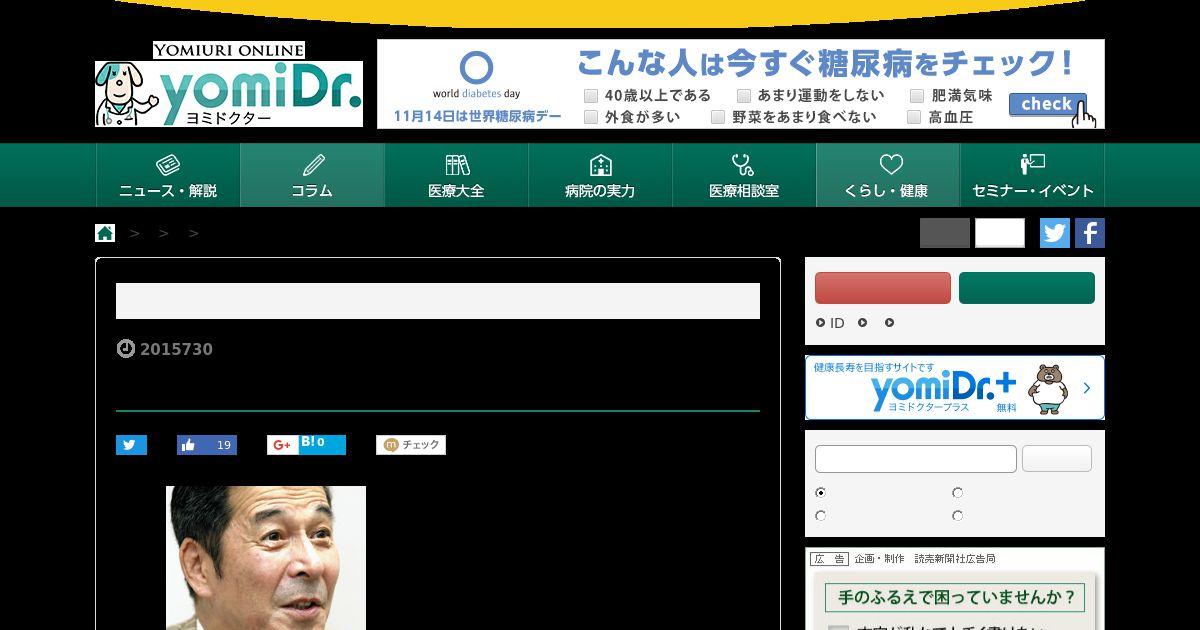
Task: Share on Twitter via top-right bird icon
Action: point(1054,233)
